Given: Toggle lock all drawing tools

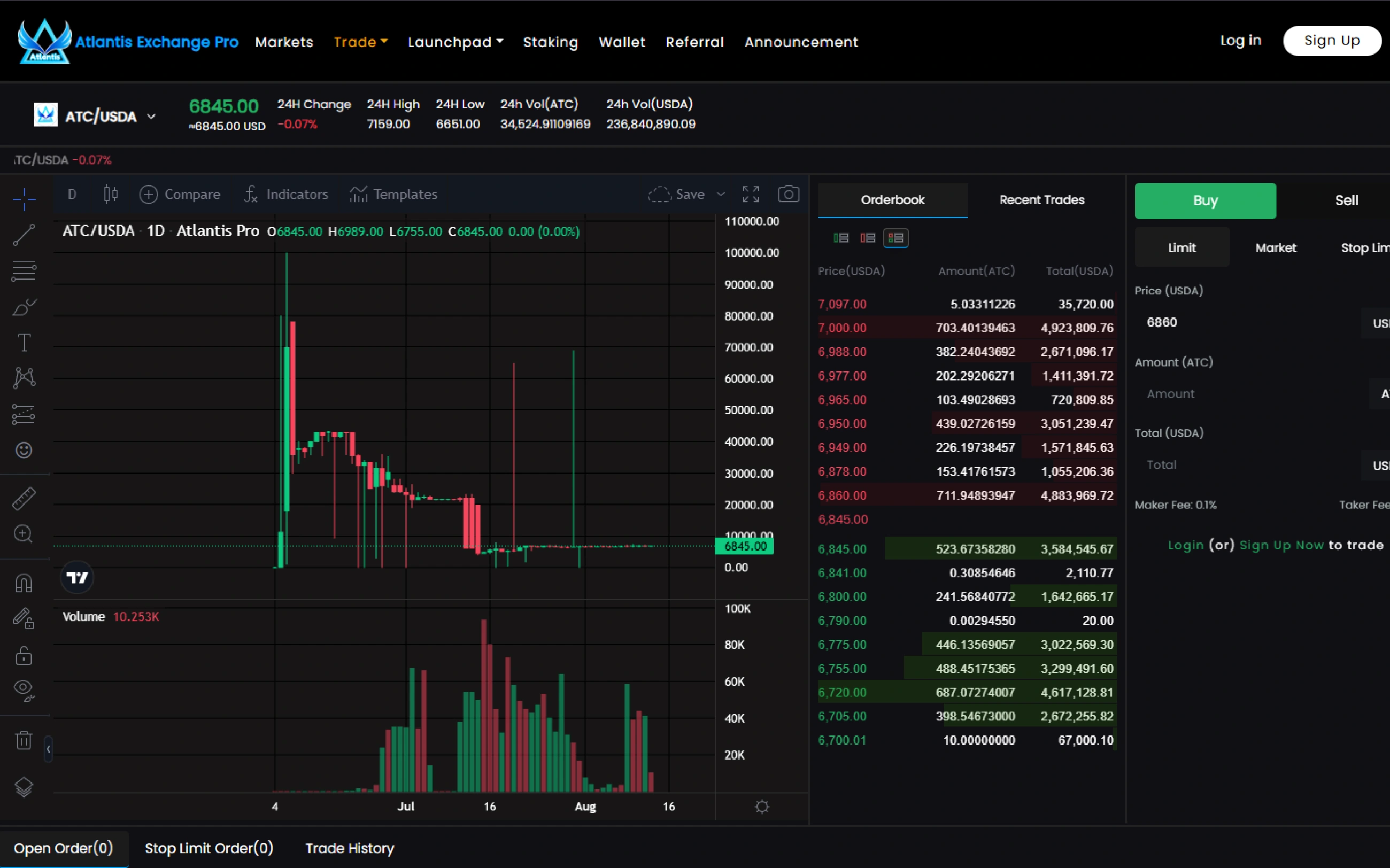Looking at the screenshot, I should 24,655.
